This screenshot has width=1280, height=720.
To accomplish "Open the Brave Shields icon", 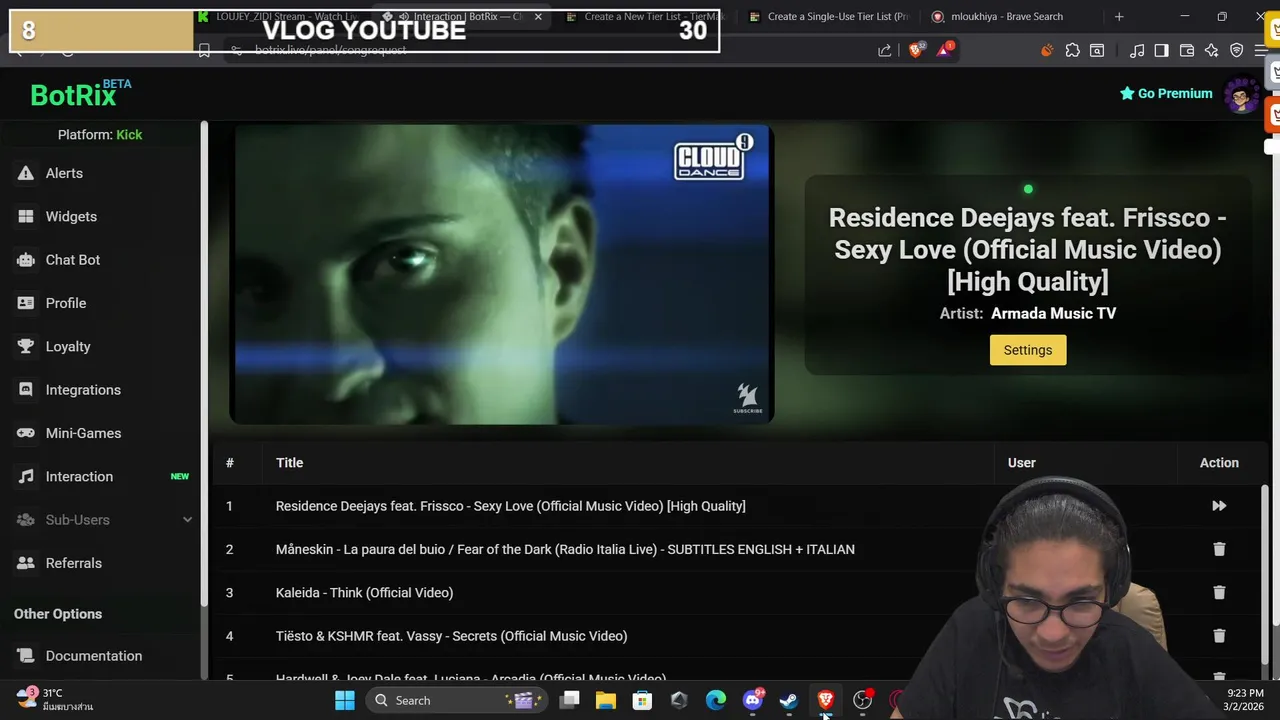I will 916,50.
